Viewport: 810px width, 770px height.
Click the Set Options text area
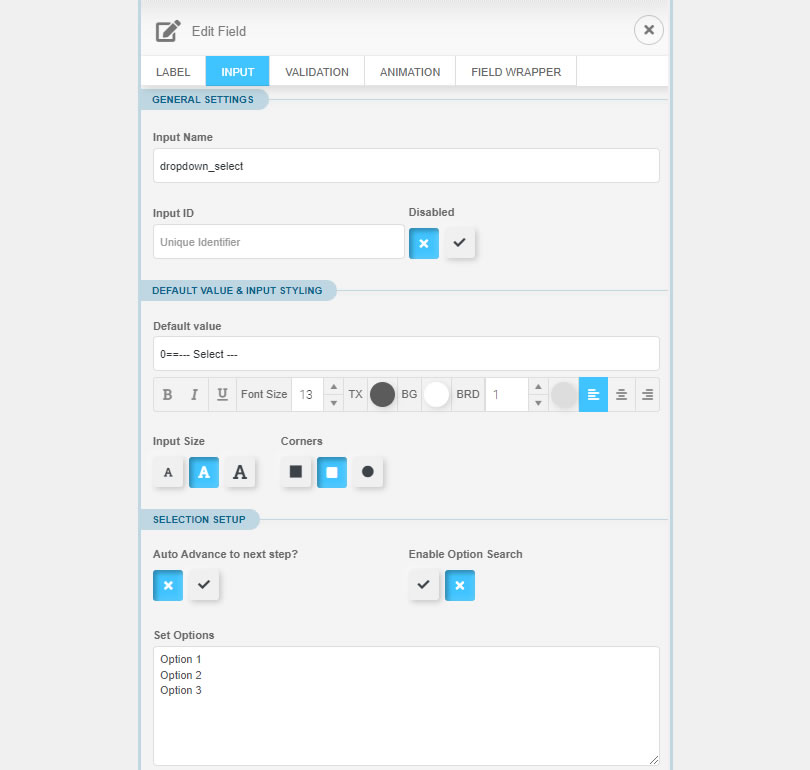pos(406,705)
